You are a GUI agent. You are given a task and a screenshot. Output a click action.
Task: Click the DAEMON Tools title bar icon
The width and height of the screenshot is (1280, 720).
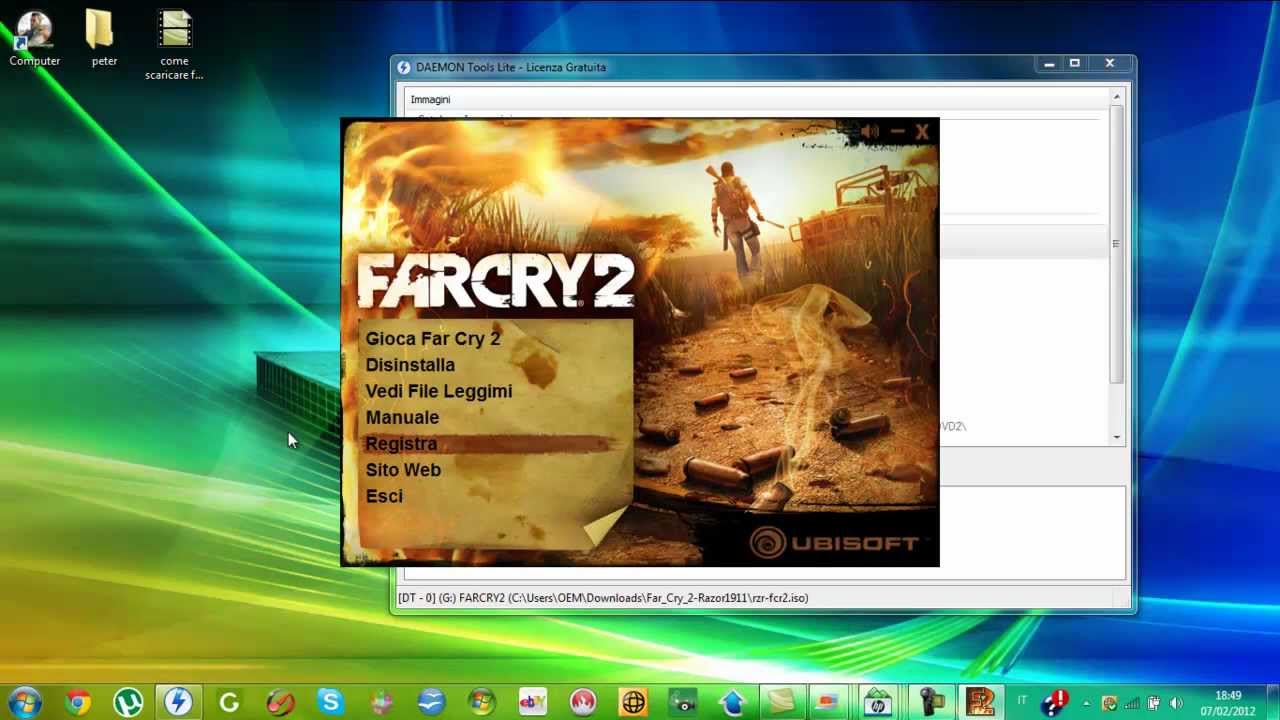click(x=404, y=67)
